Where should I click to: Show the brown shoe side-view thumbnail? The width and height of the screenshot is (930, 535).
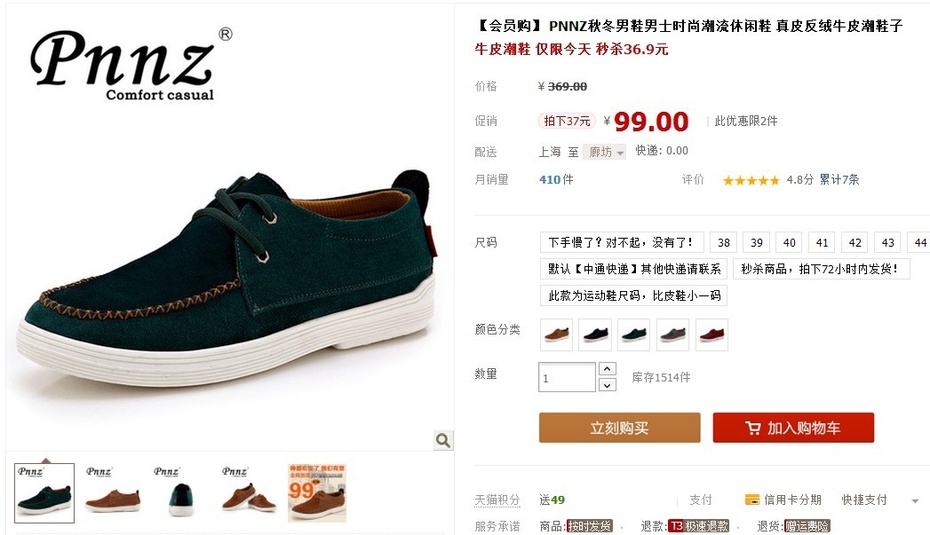[x=113, y=493]
